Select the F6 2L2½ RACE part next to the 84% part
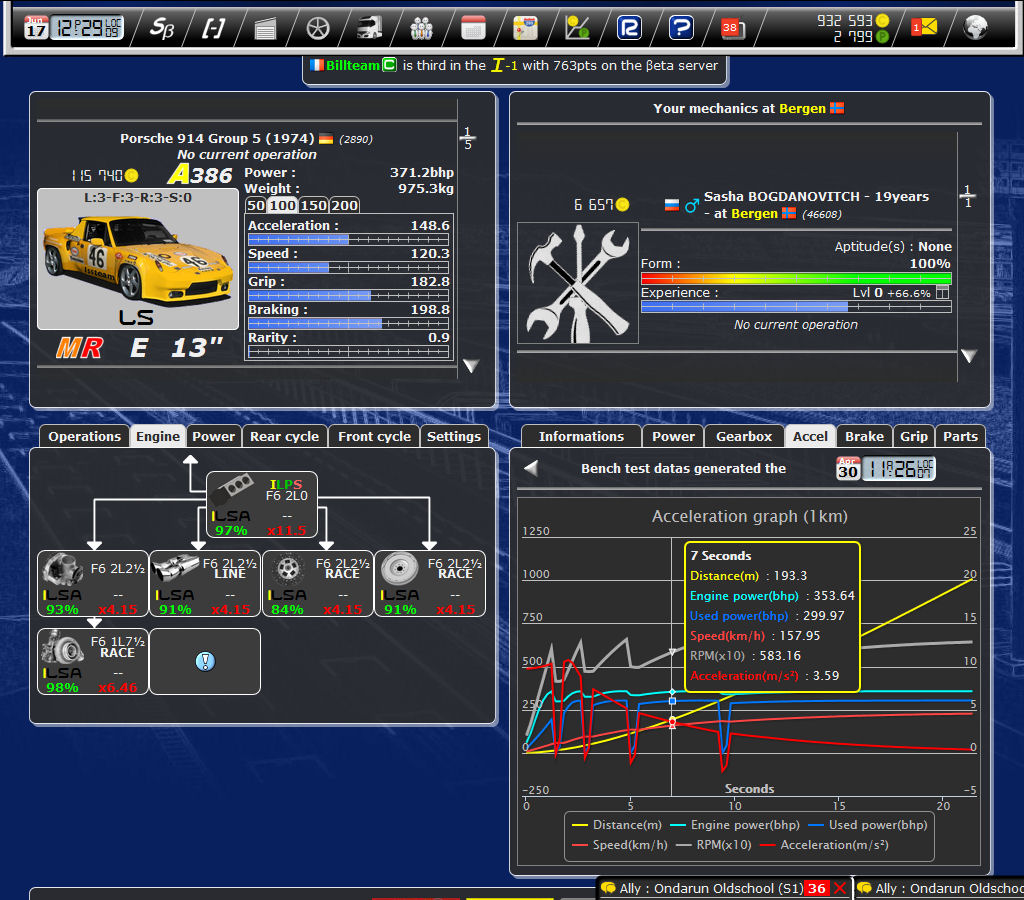 coord(430,583)
